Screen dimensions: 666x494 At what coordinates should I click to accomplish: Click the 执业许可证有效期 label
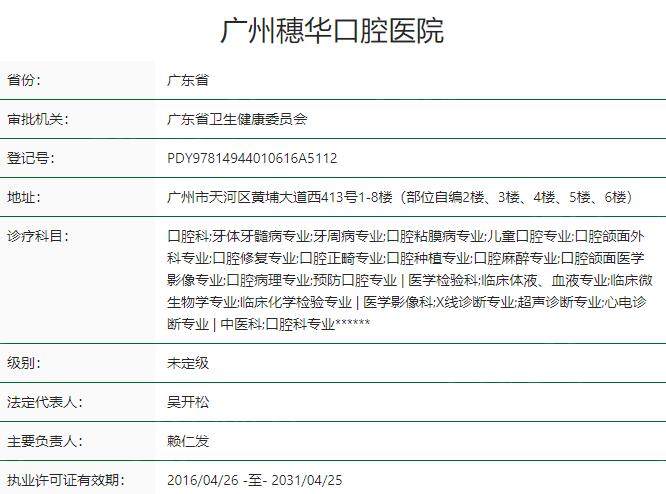66,480
